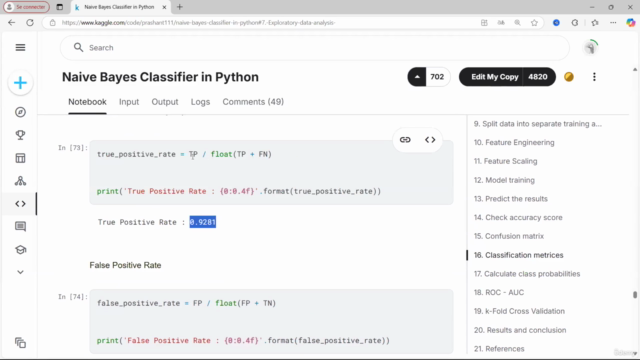This screenshot has height=360, width=640.
Task: Upvote the notebook with arrow button
Action: [417, 77]
